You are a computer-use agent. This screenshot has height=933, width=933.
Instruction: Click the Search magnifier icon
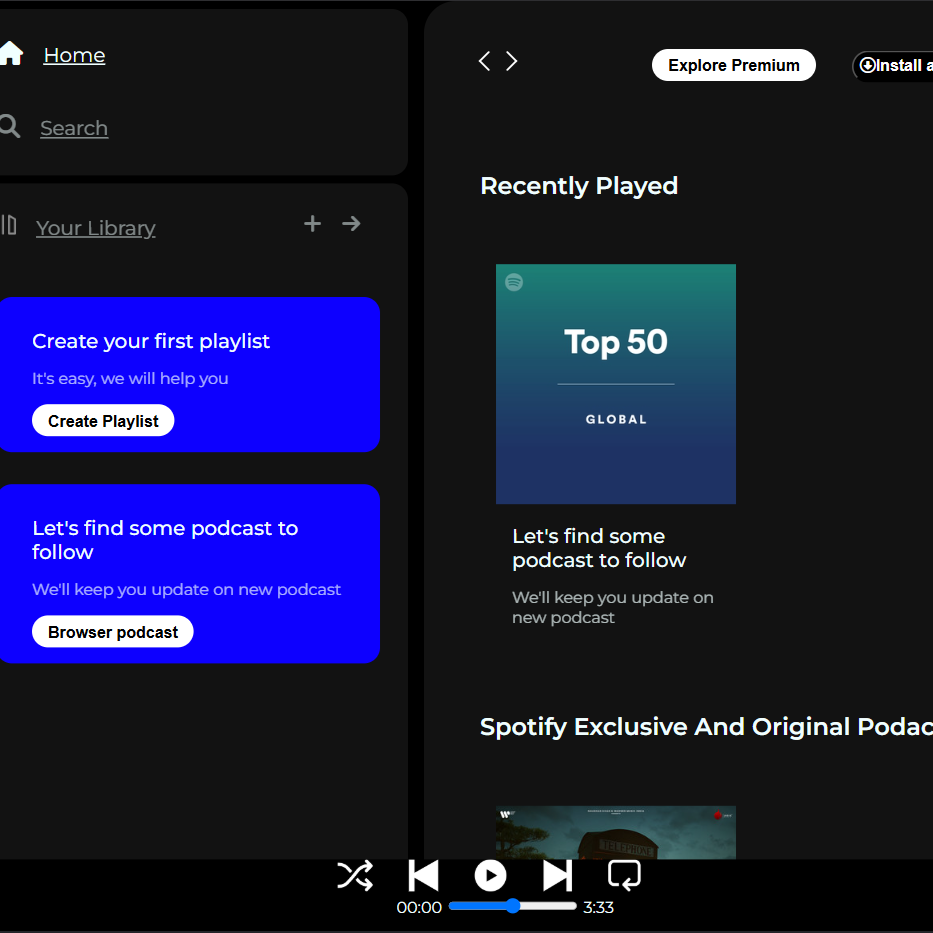click(10, 126)
